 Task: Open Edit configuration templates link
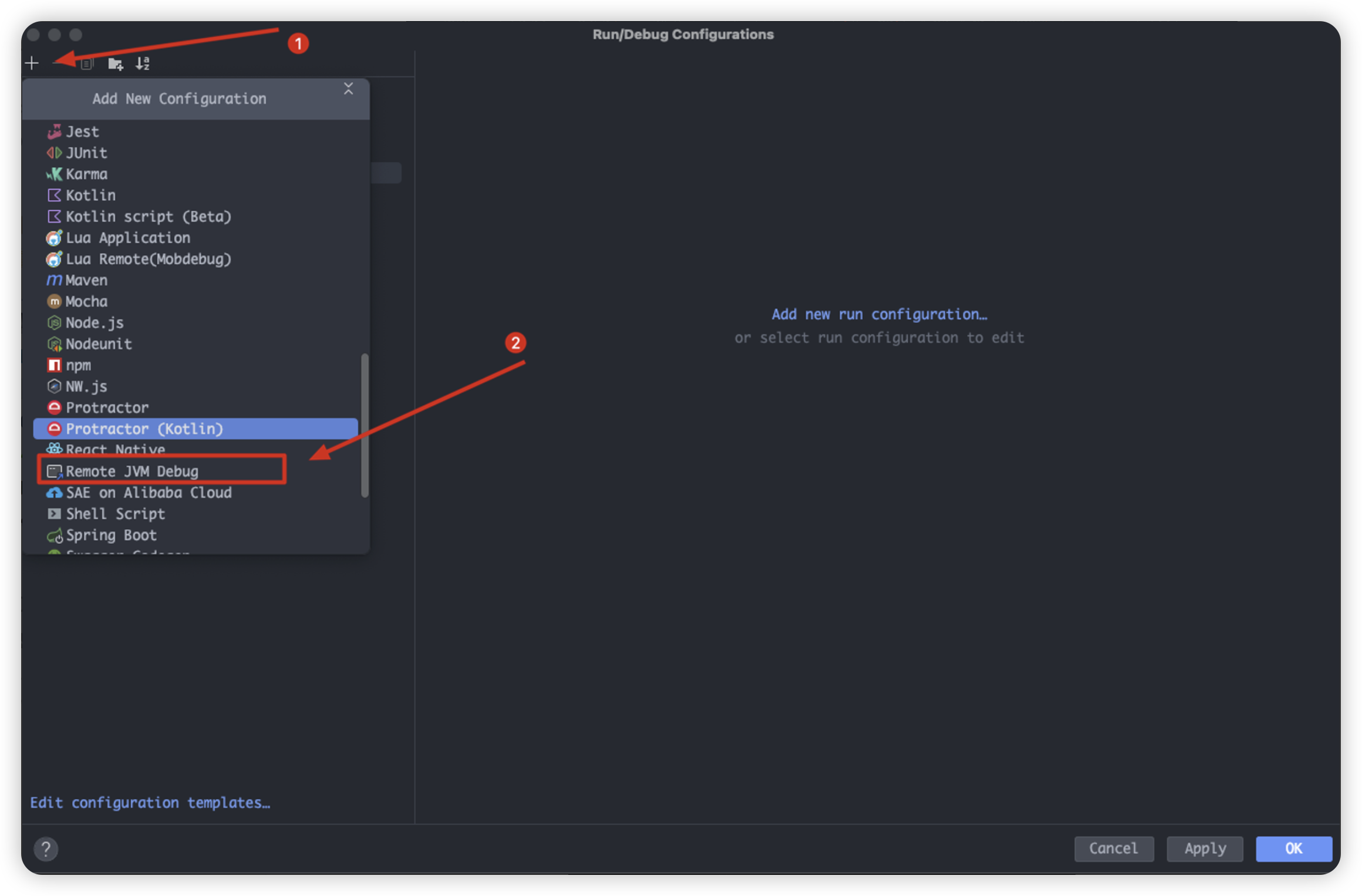point(150,803)
